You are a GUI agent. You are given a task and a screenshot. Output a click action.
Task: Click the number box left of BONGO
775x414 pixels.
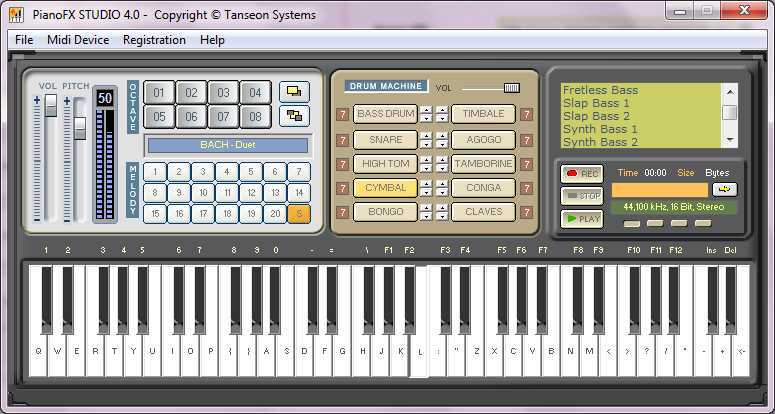[x=343, y=212]
